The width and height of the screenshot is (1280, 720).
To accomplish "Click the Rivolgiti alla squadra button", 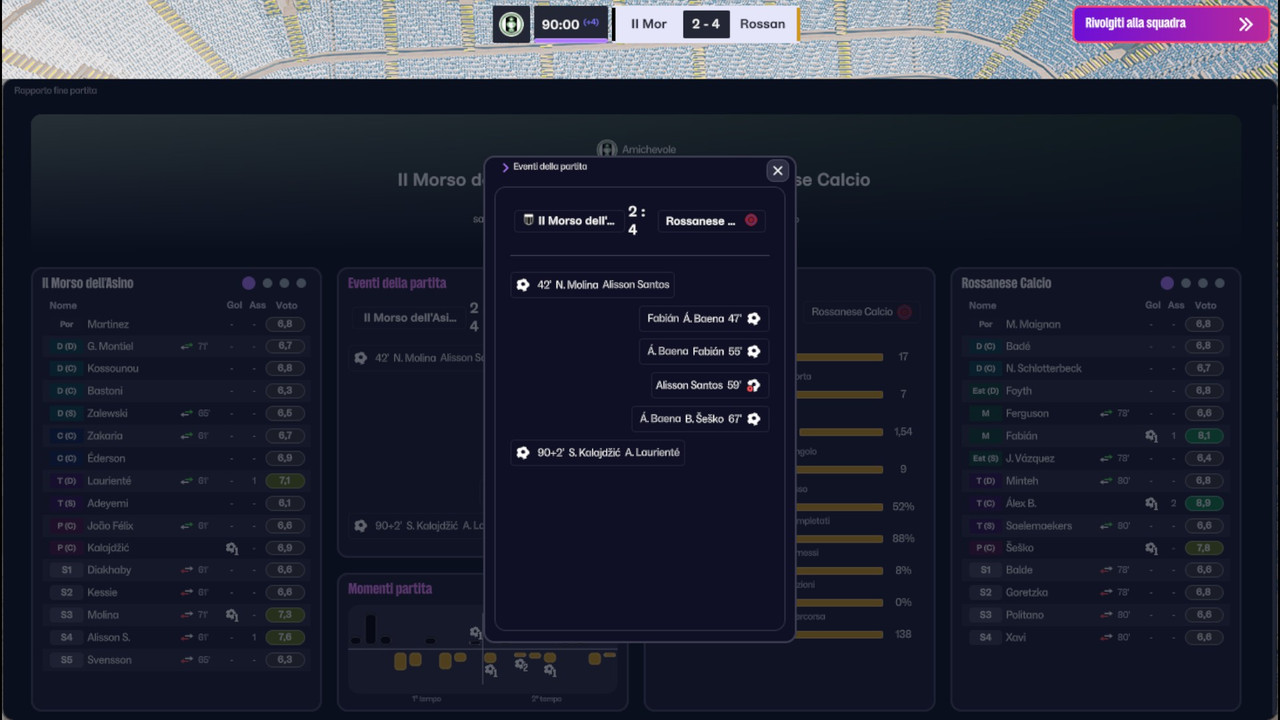I will tap(1171, 24).
